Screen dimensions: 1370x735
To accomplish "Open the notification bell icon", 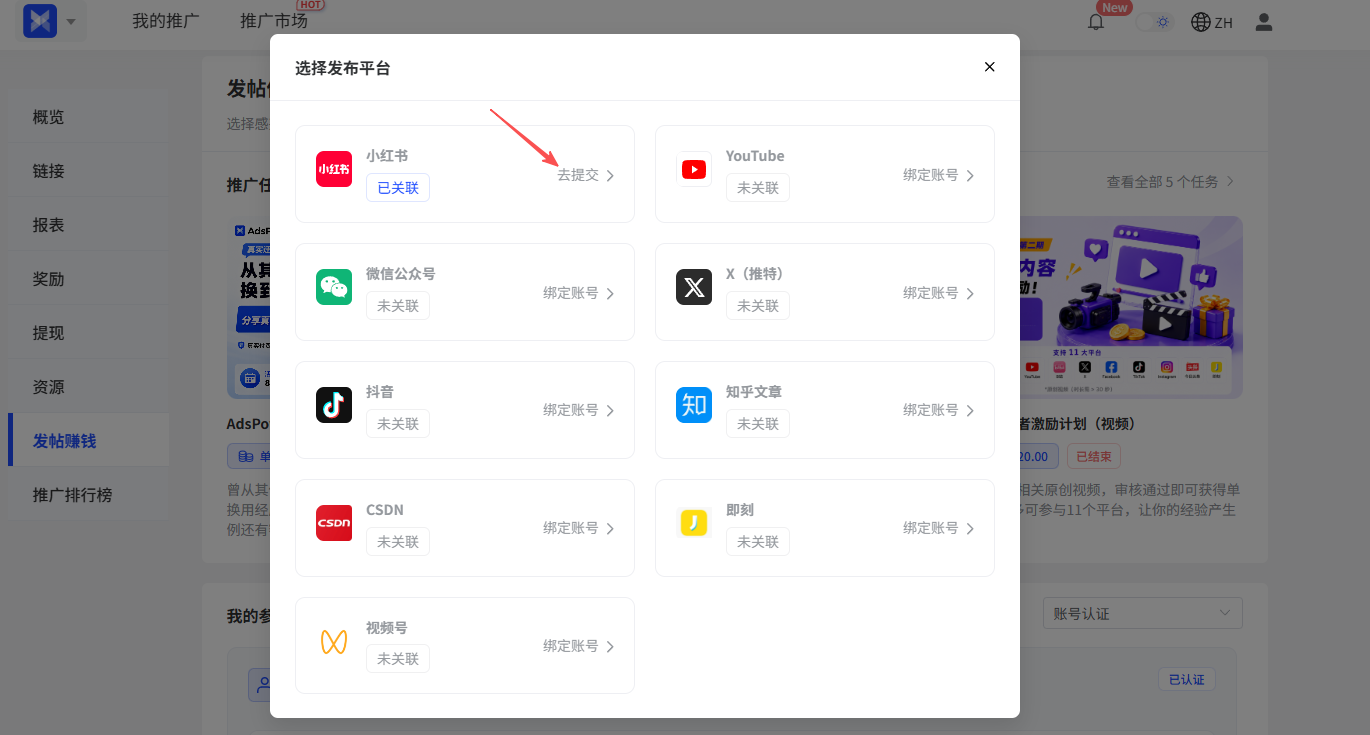I will (1096, 22).
